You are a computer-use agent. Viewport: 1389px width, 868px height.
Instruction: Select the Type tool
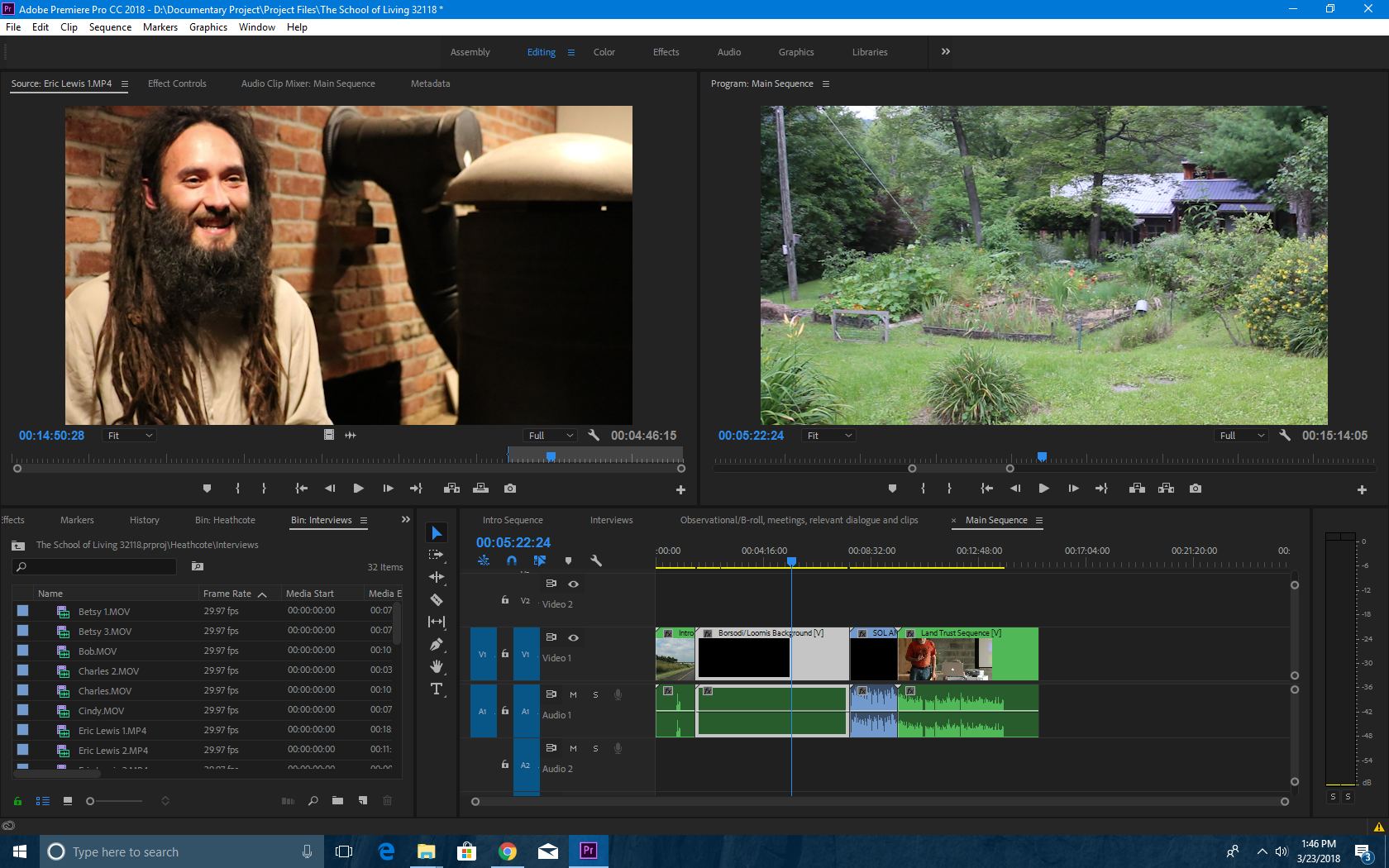click(x=437, y=689)
